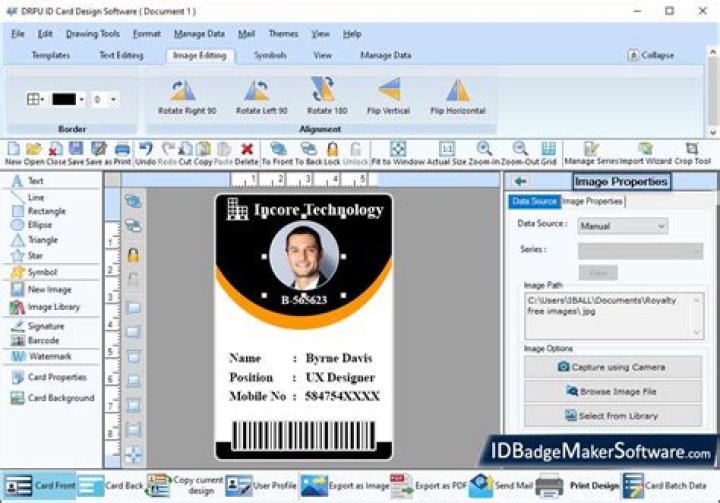Rotate the image 180 degrees

[323, 89]
